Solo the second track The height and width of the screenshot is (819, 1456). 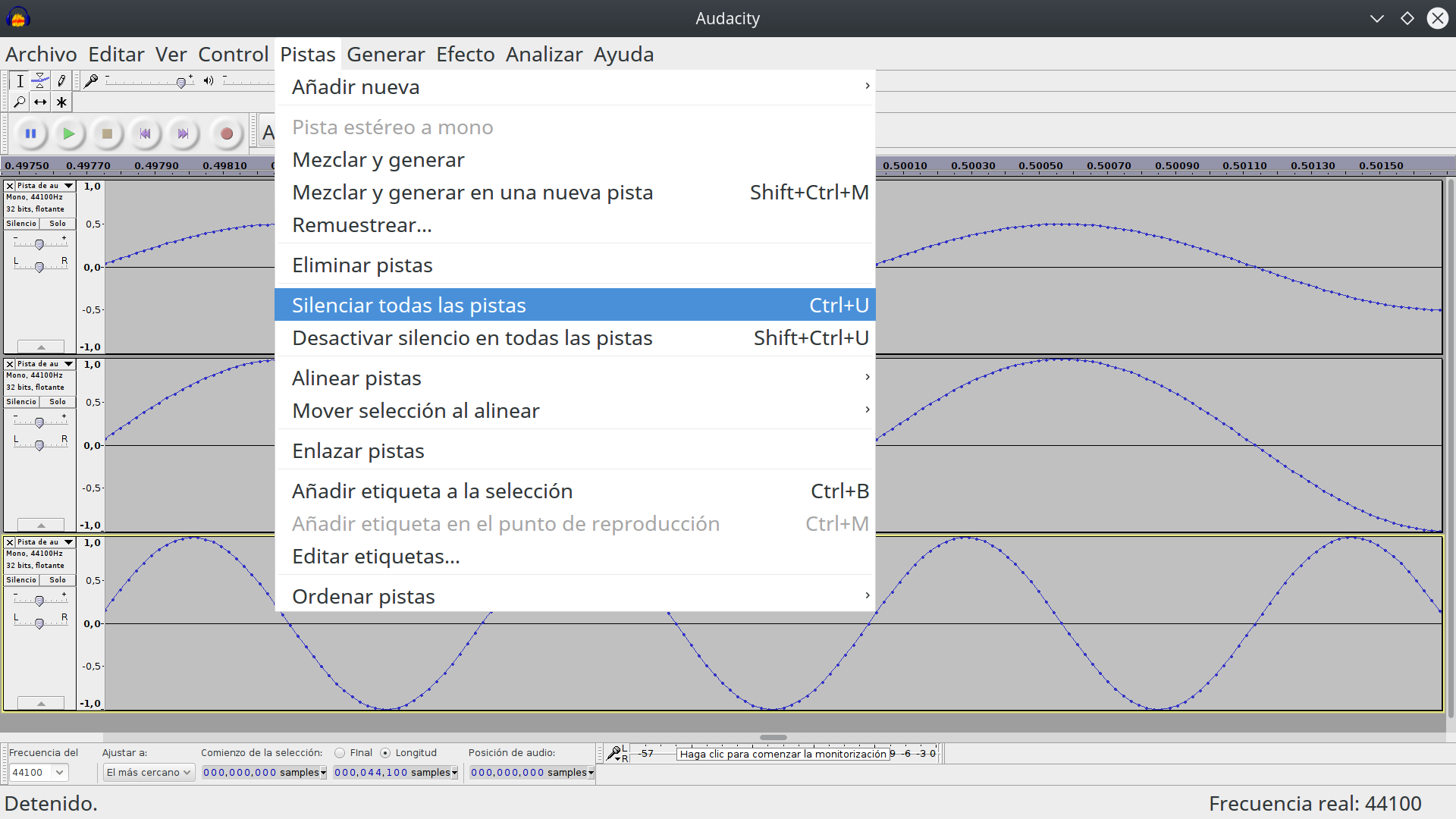(58, 402)
